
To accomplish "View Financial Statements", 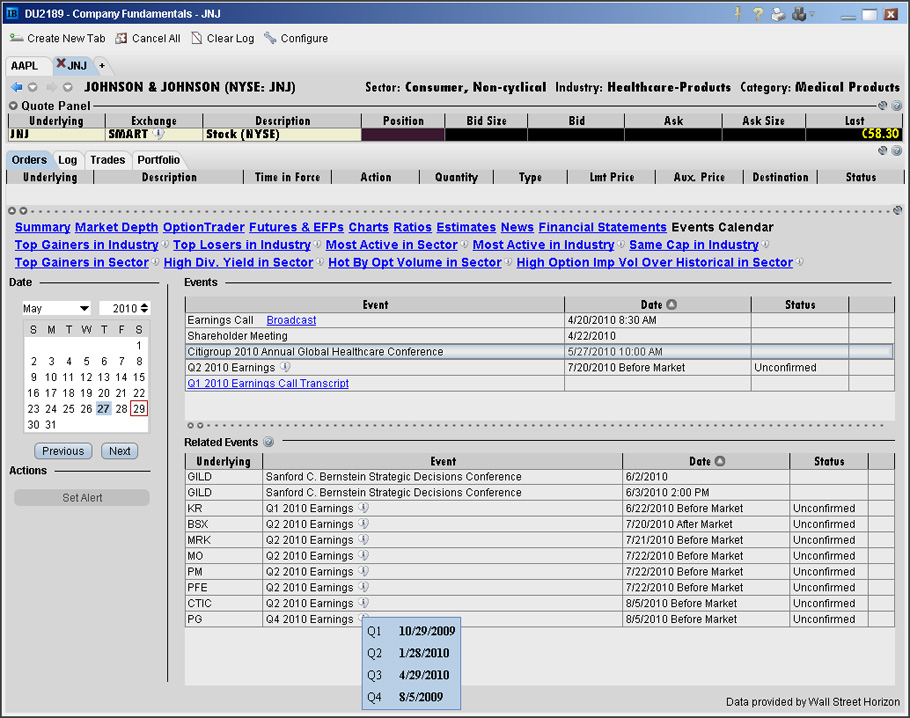I will [x=602, y=227].
